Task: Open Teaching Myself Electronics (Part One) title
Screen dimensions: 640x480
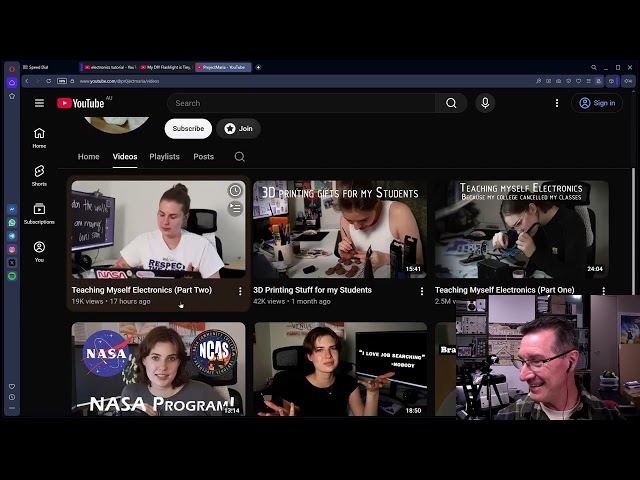Action: [x=504, y=290]
